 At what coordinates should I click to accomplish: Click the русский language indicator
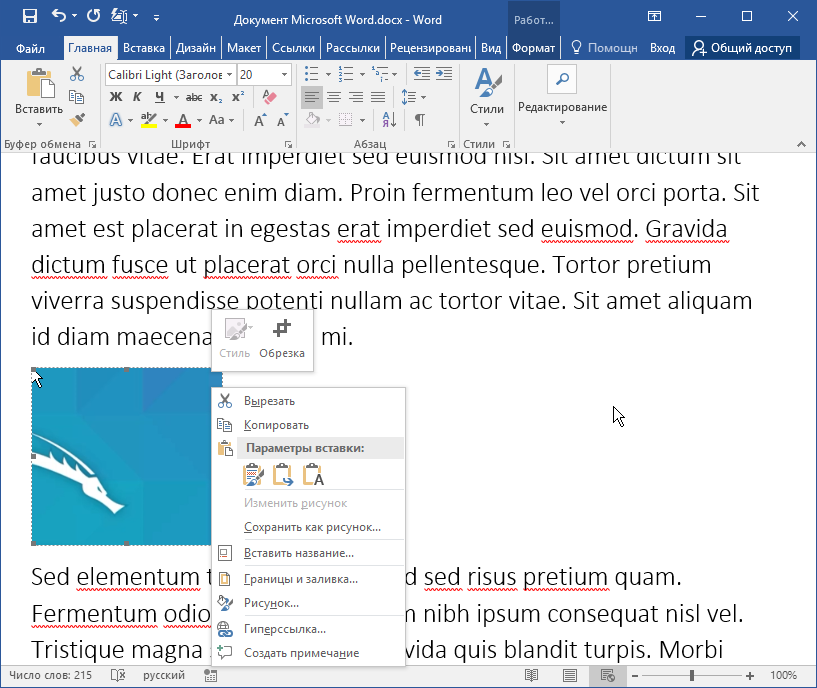(164, 675)
